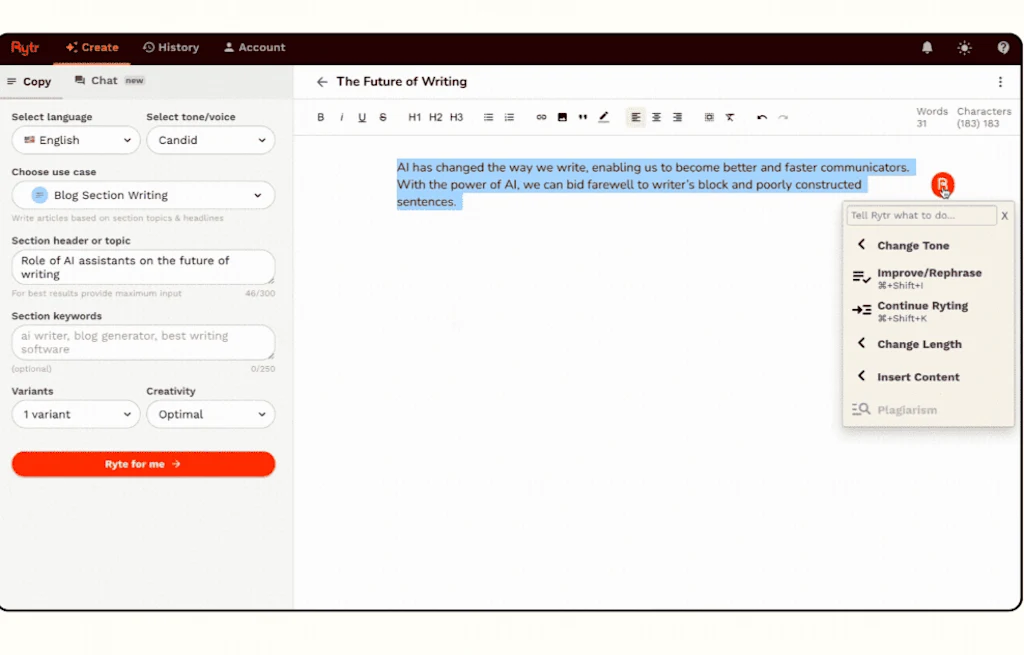Apply H3 heading style

point(456,117)
